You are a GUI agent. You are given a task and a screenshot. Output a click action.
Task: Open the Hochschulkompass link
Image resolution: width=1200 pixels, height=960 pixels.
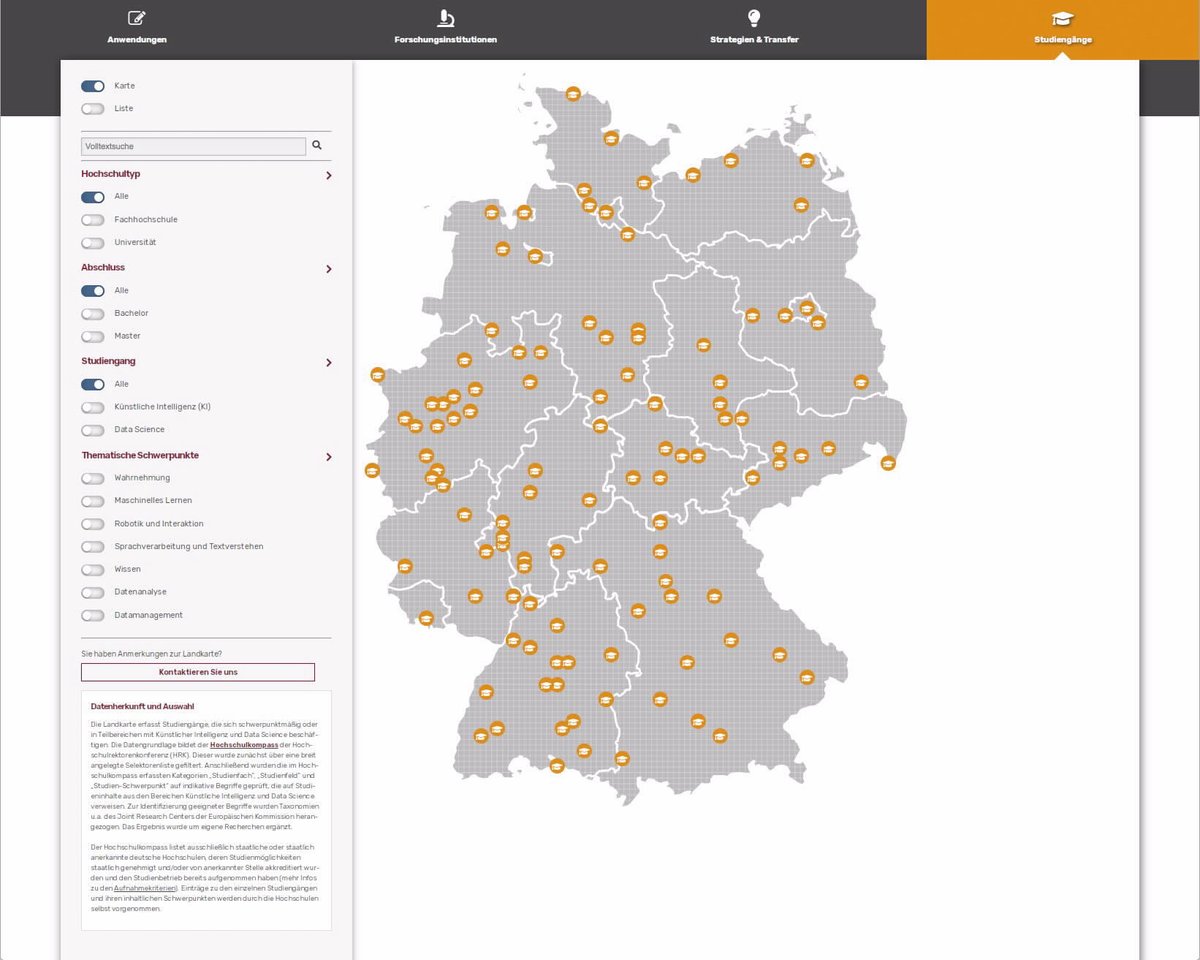[x=244, y=745]
